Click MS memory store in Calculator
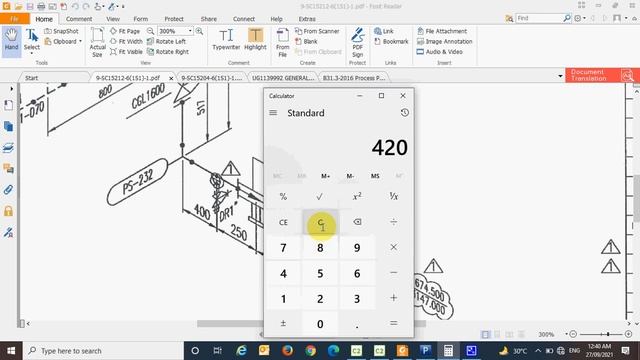Viewport: 640px width, 360px height. [375, 176]
